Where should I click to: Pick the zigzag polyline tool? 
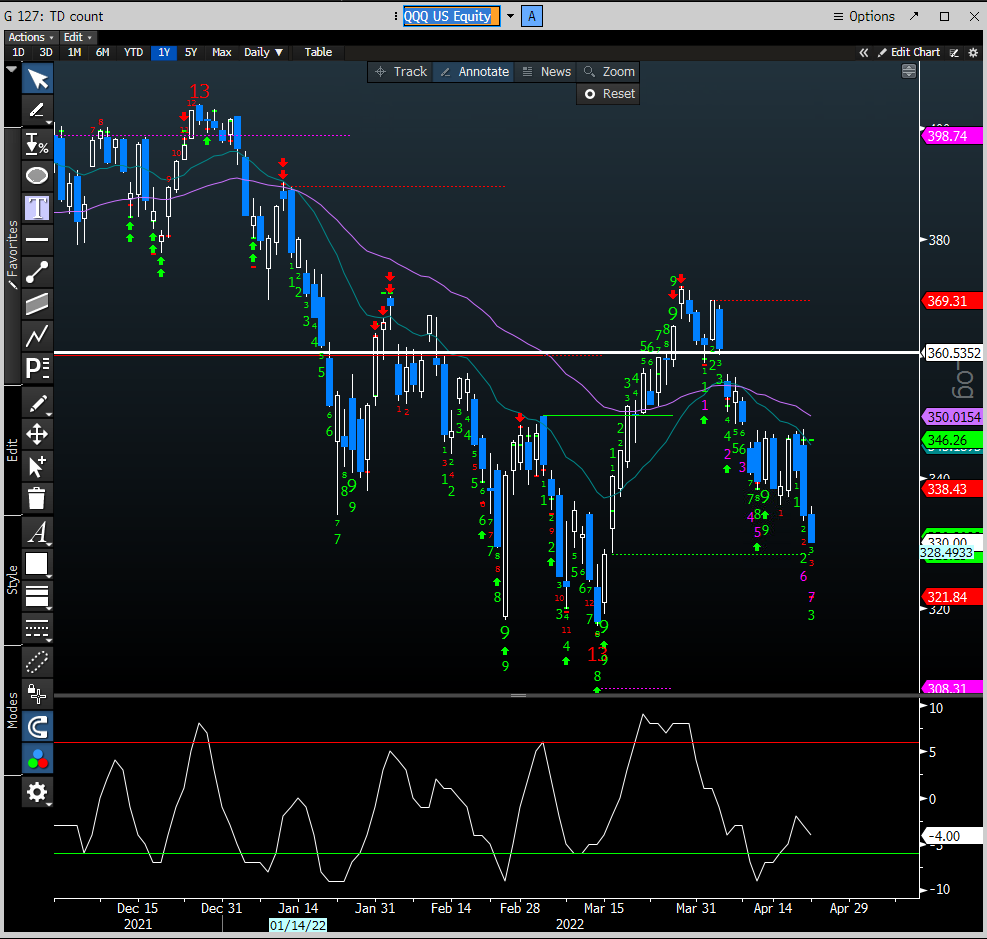[x=37, y=336]
